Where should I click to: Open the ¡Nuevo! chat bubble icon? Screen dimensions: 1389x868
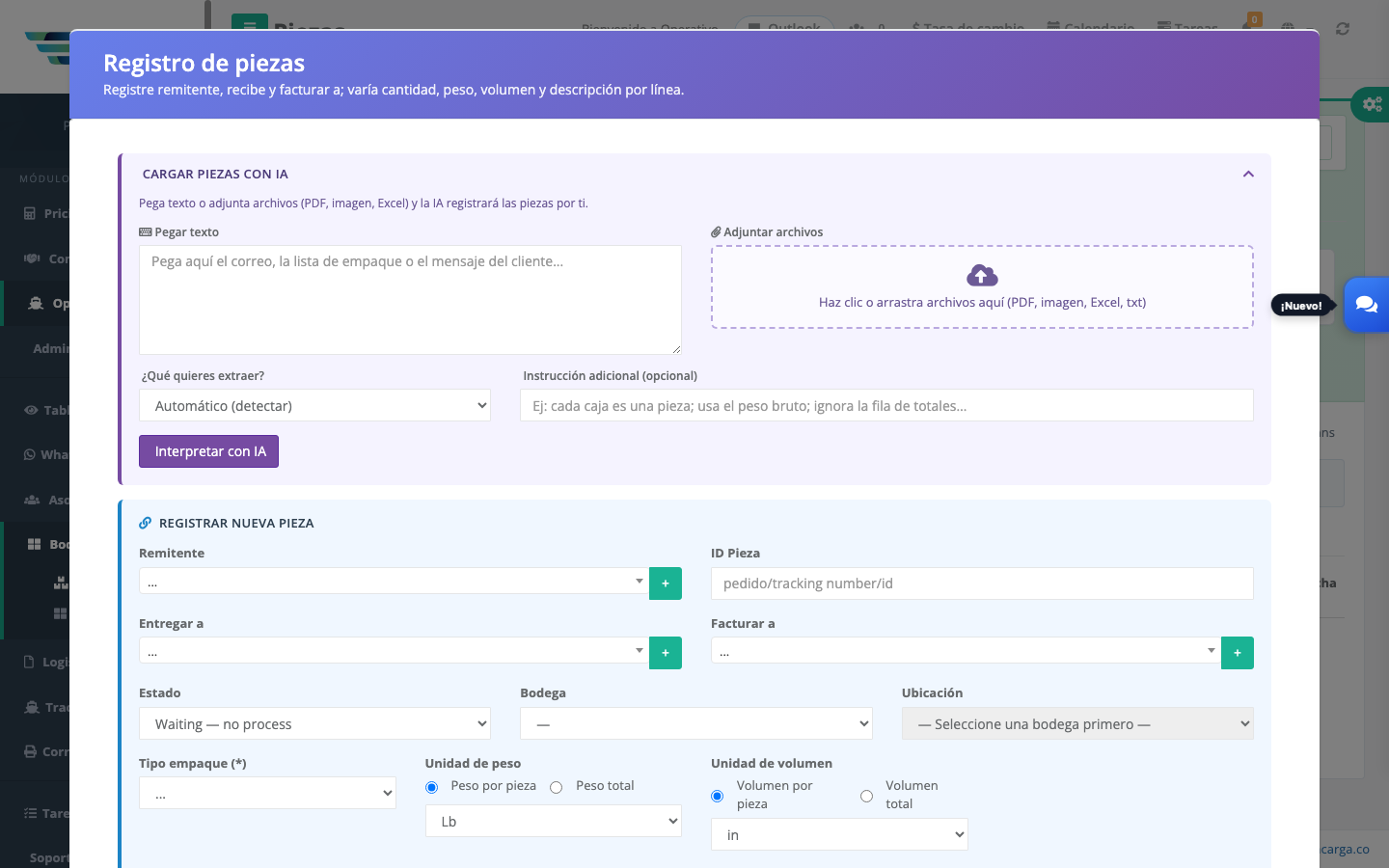[x=1366, y=305]
